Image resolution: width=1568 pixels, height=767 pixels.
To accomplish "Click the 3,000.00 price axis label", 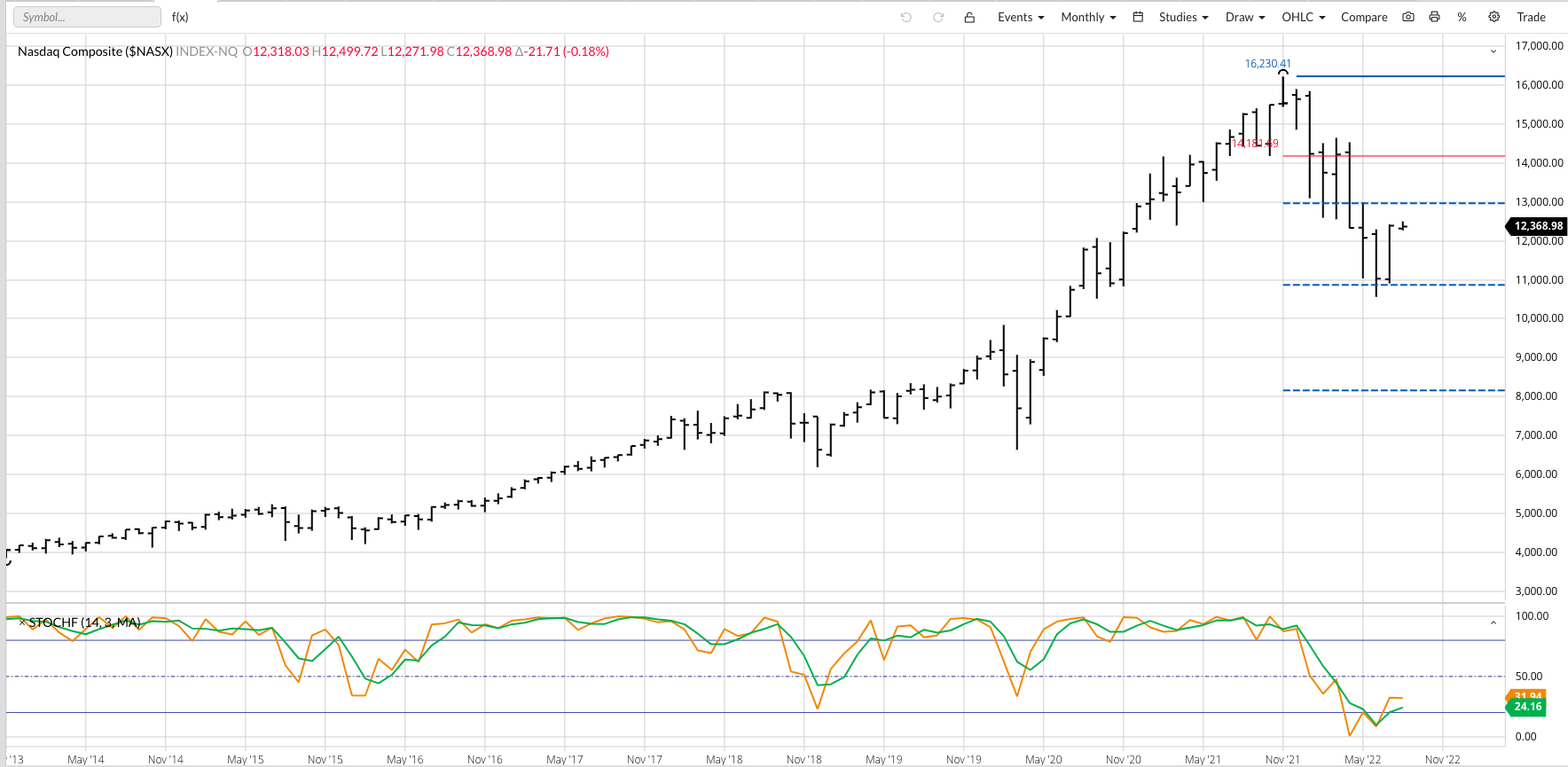I will pos(1536,591).
